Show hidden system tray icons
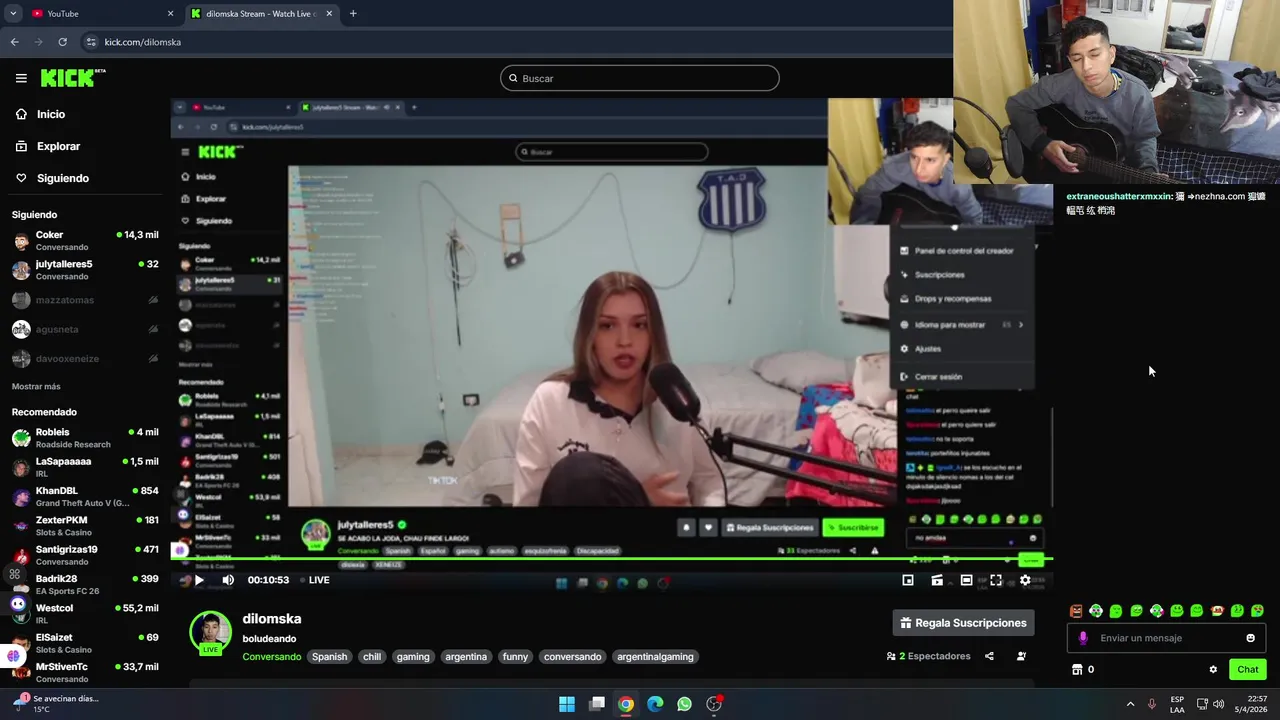The image size is (1280, 720). [1130, 704]
